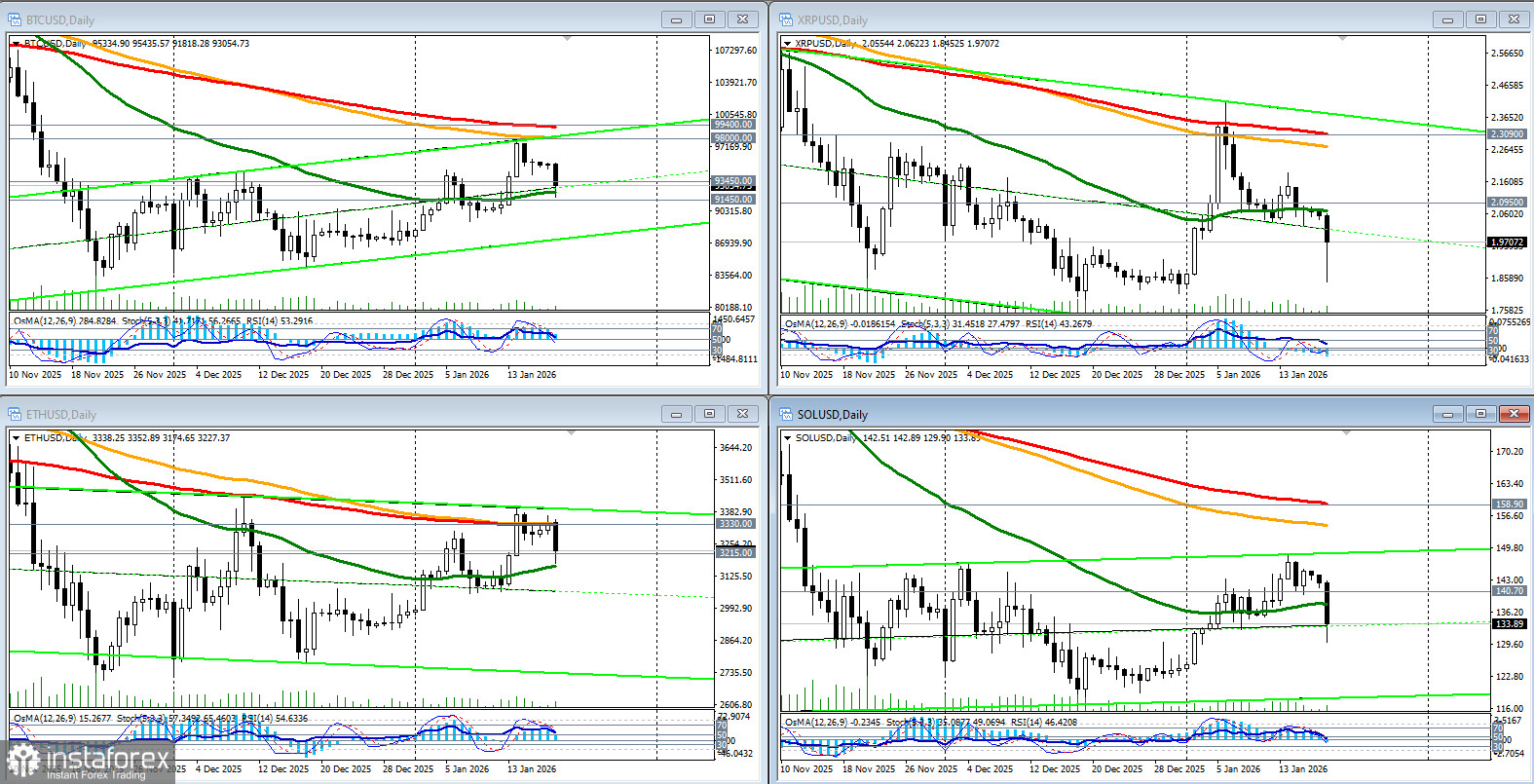Select the 99400.00 price level label on BTCUSD
The width and height of the screenshot is (1534, 784).
click(x=733, y=125)
